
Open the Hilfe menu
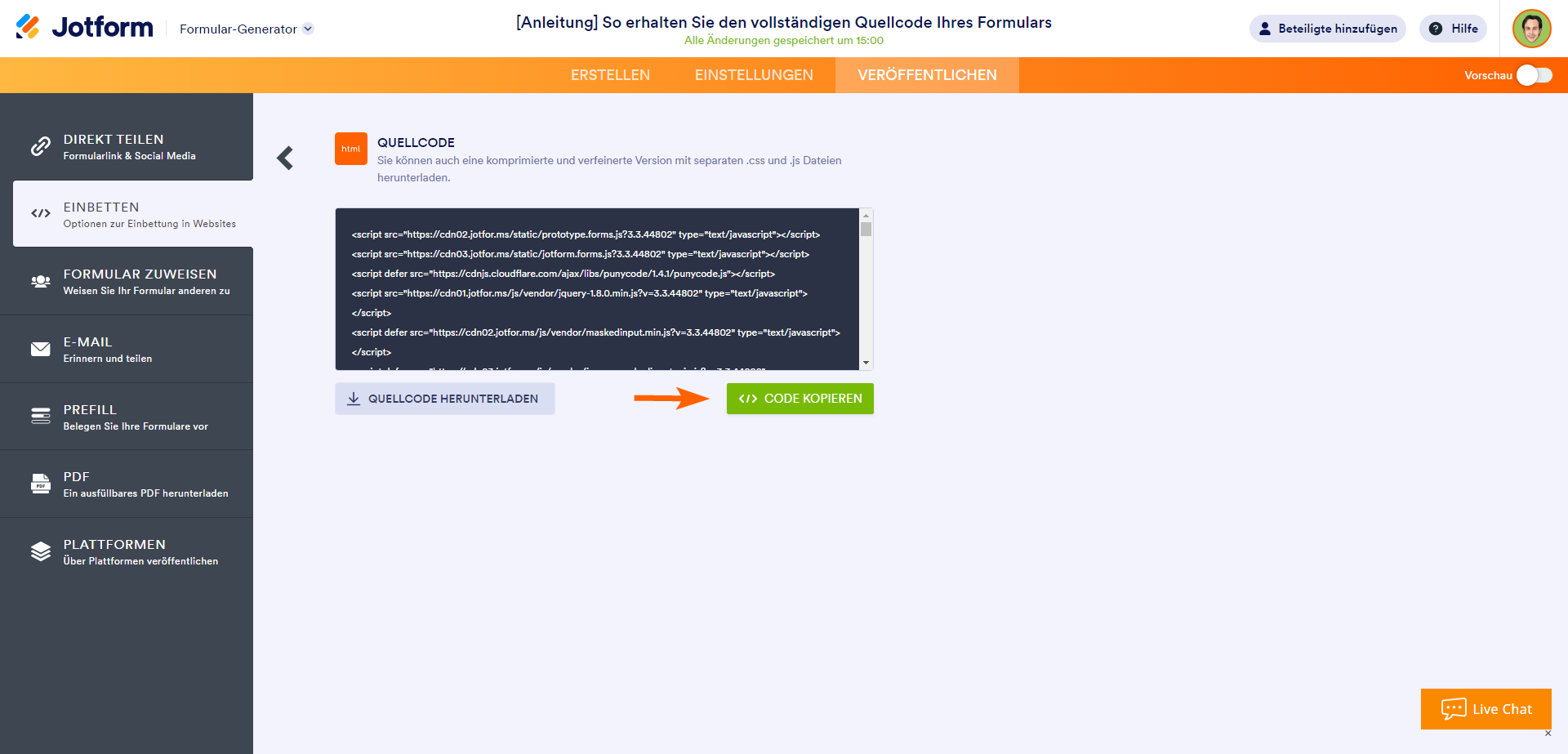coord(1453,29)
